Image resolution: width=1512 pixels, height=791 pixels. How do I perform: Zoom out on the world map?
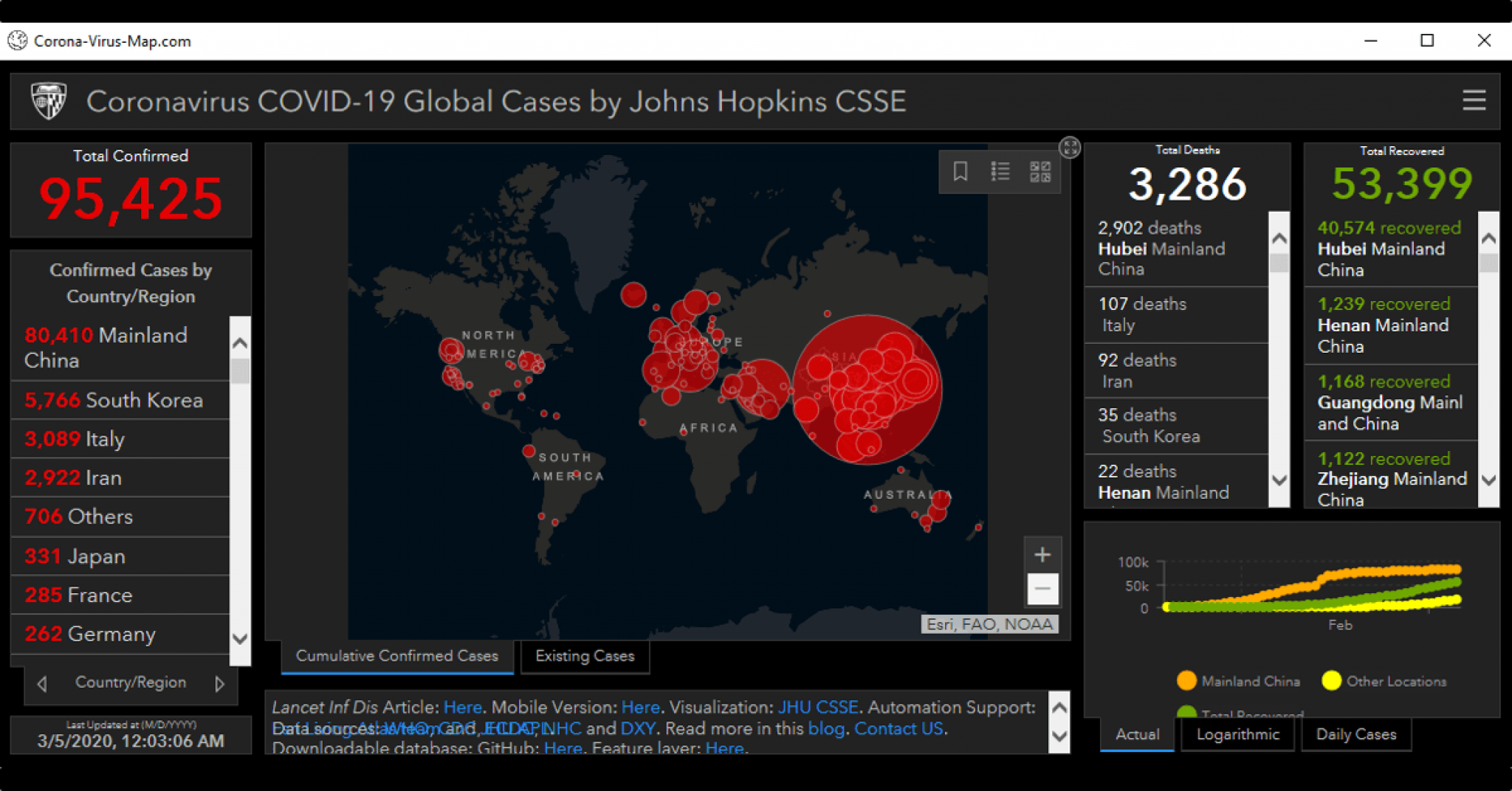(1043, 589)
